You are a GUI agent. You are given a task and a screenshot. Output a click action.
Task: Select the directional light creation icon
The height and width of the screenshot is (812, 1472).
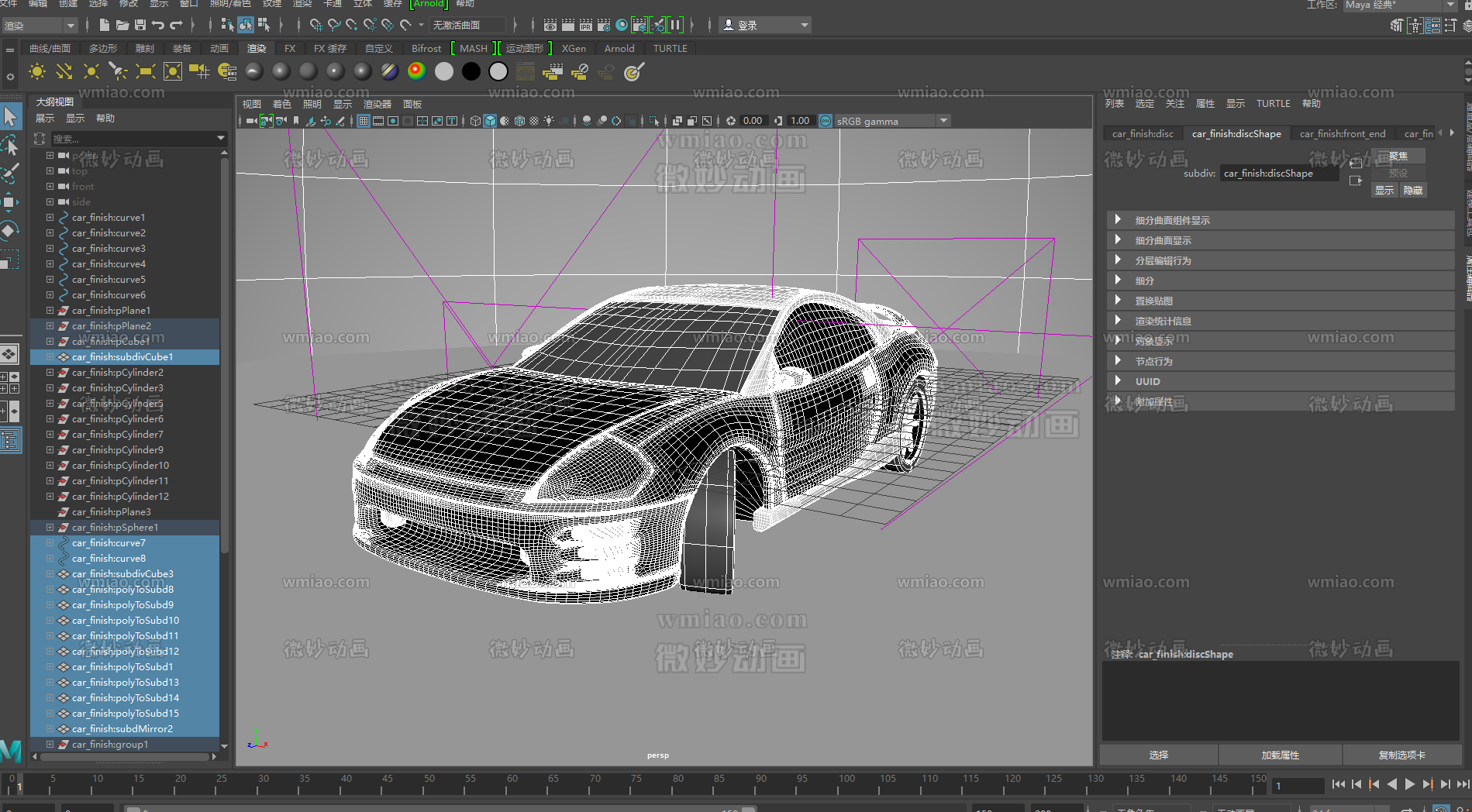tap(64, 71)
